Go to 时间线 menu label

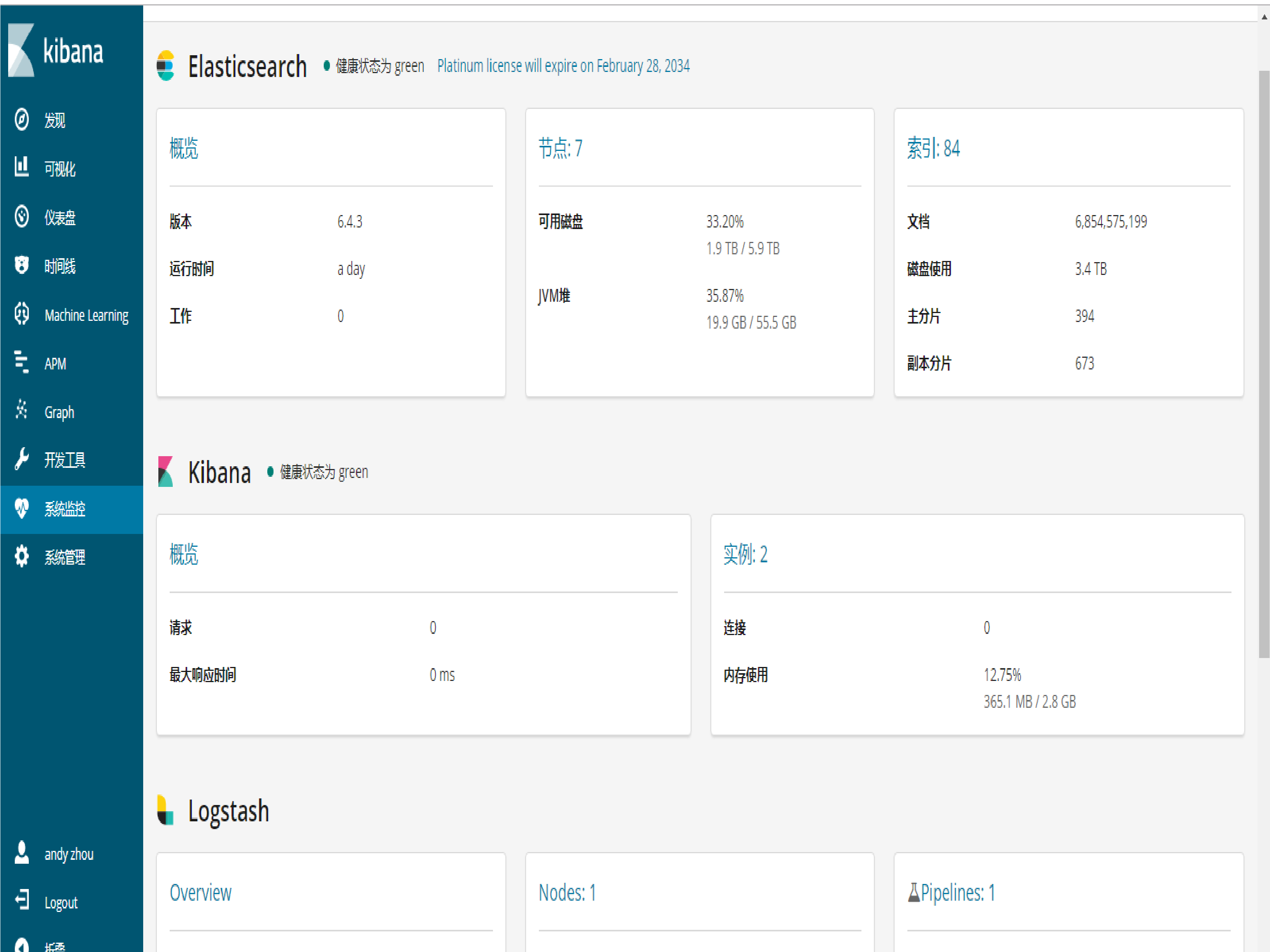tap(60, 266)
